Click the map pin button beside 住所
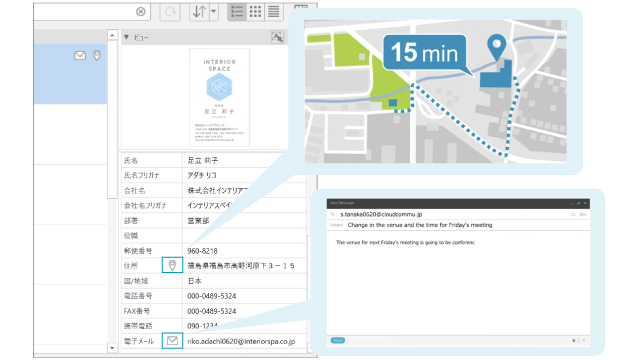 click(172, 265)
